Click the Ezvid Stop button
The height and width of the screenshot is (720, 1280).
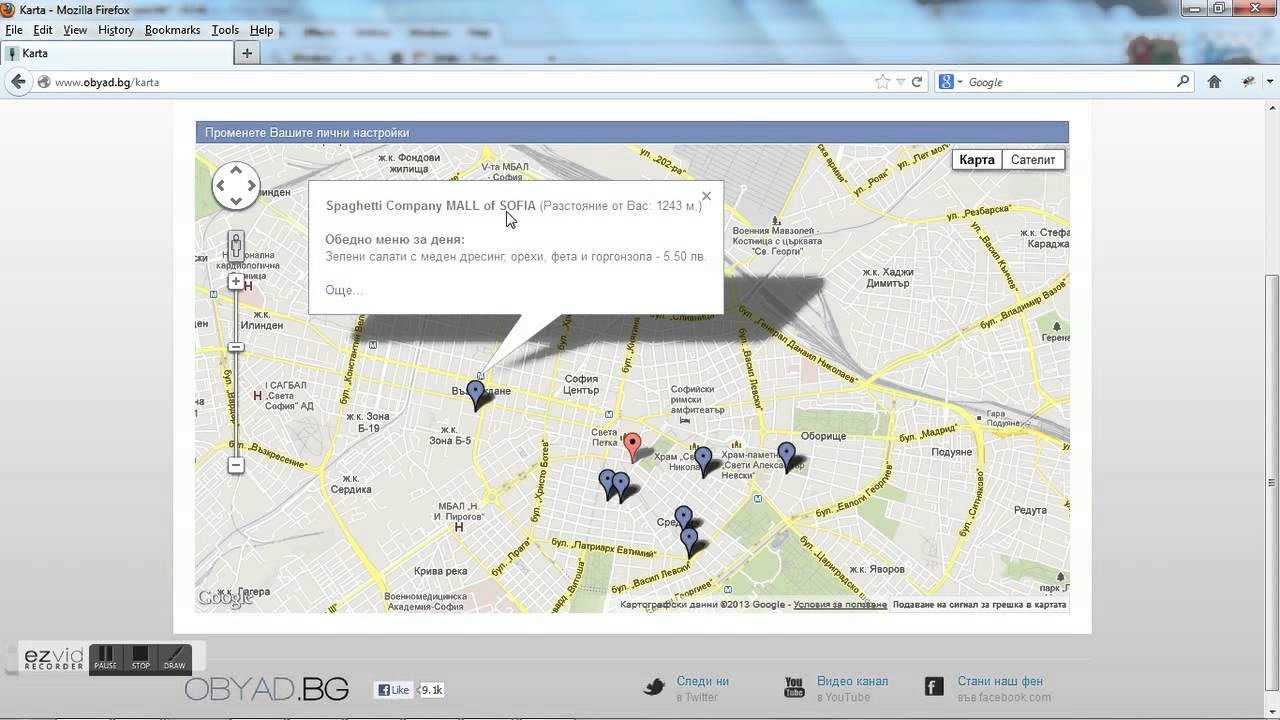pos(140,658)
